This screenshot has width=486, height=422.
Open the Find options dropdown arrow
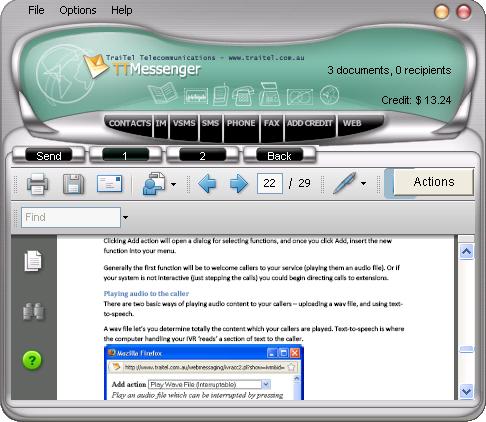pos(125,217)
